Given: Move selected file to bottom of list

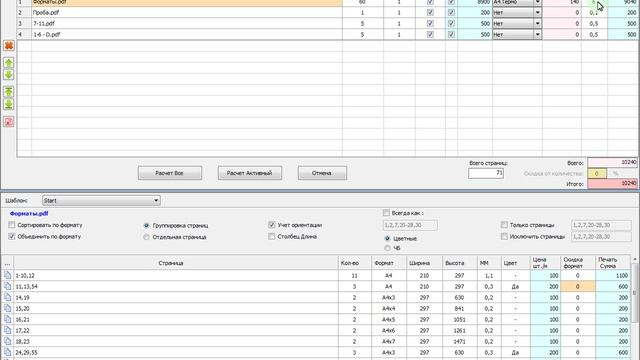Looking at the screenshot, I should point(9,104).
